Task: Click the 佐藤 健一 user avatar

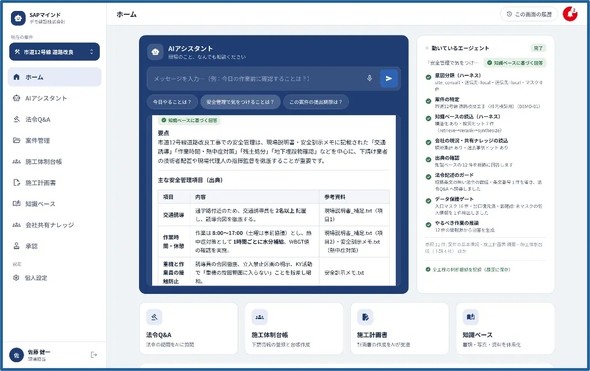Action: tap(16, 355)
